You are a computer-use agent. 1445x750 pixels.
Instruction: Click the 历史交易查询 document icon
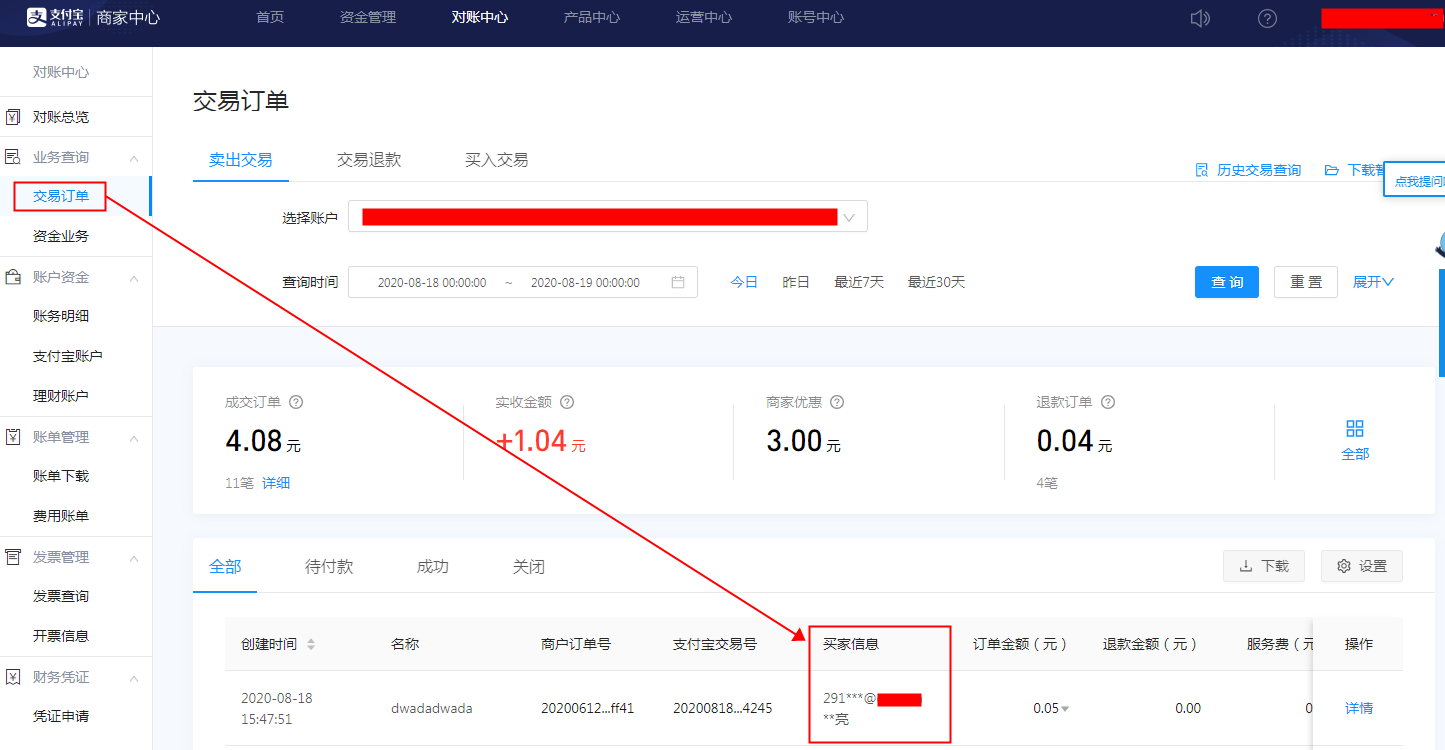[x=1202, y=170]
